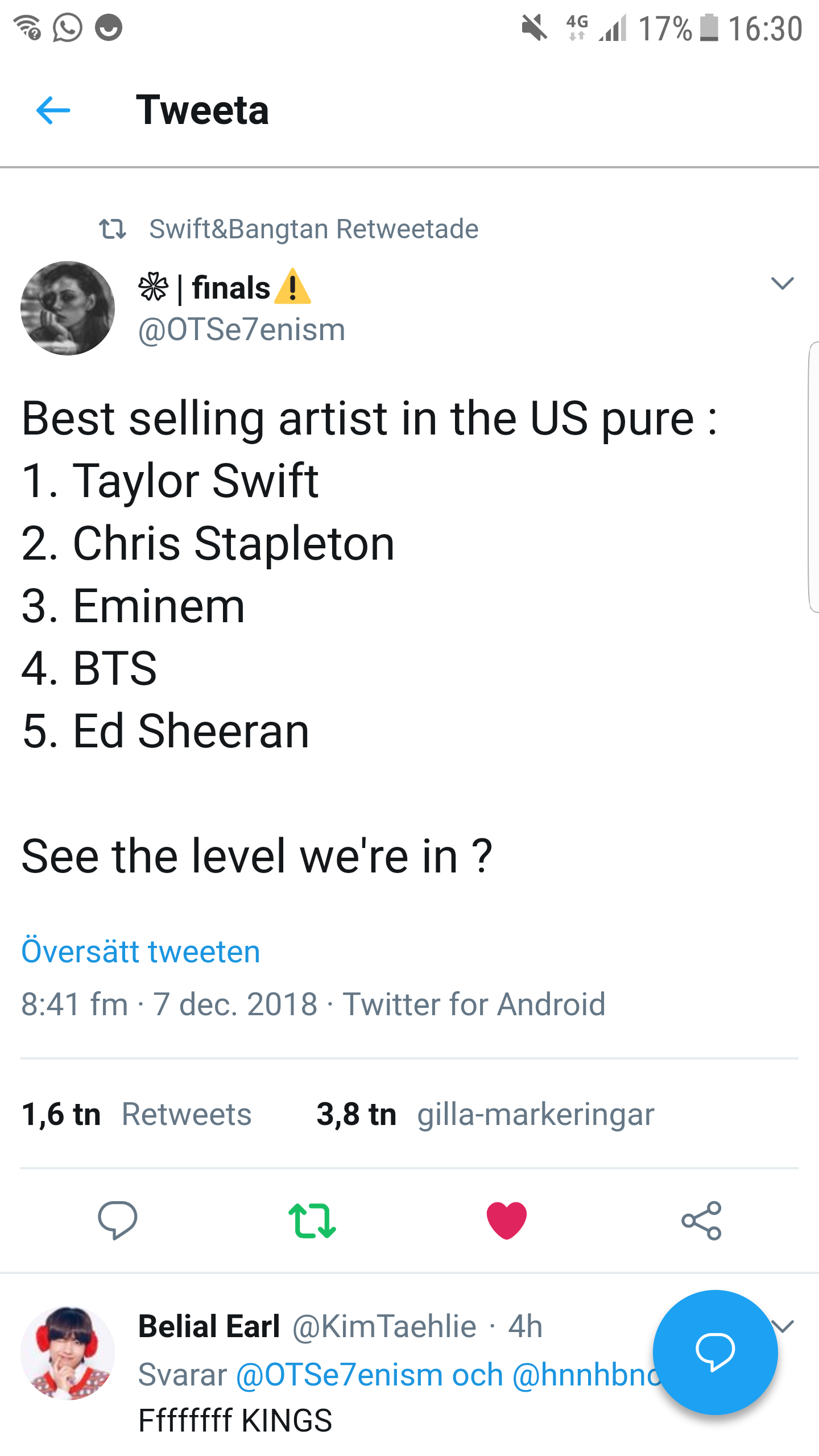The image size is (819, 1456).
Task: Tap the "Twitter for Android" source link
Action: coord(474,1004)
